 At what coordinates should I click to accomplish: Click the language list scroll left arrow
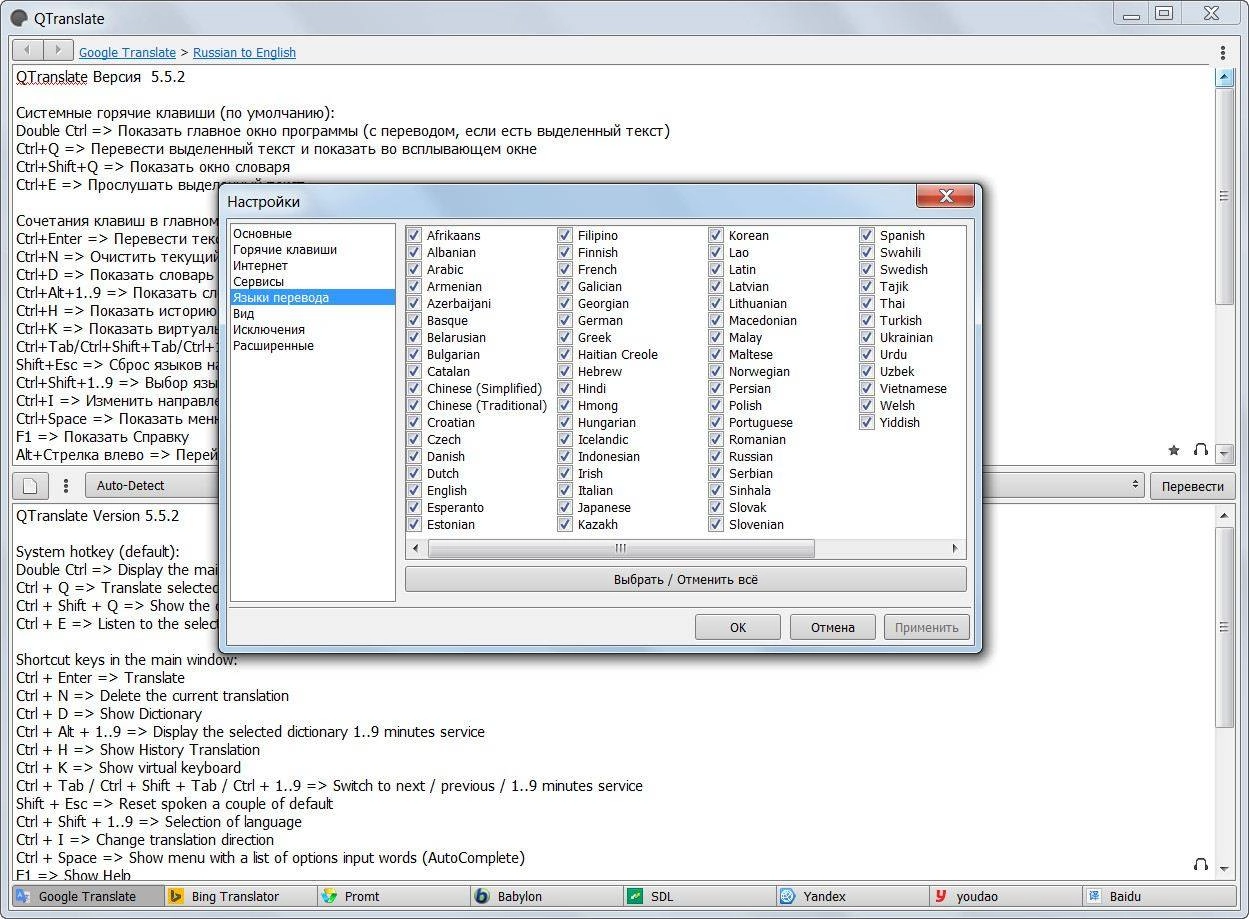(416, 548)
